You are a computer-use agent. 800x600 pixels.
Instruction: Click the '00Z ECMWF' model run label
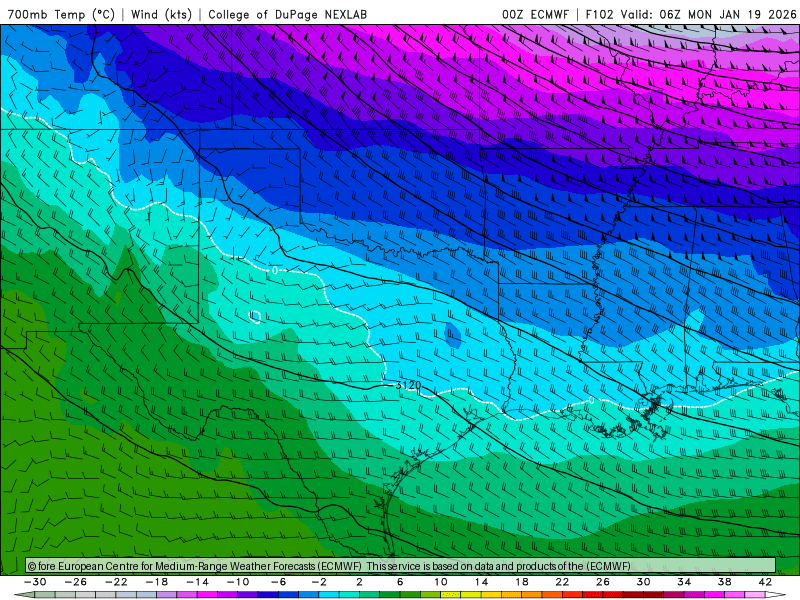tap(535, 14)
